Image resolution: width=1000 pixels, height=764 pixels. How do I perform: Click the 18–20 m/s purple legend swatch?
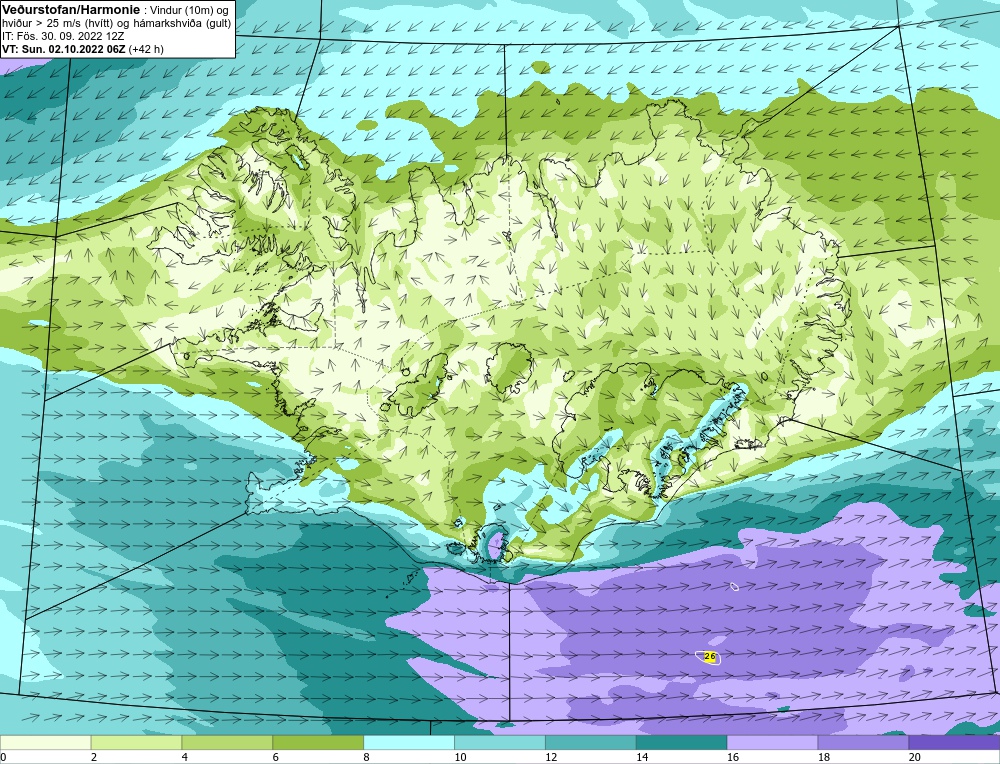click(x=863, y=742)
